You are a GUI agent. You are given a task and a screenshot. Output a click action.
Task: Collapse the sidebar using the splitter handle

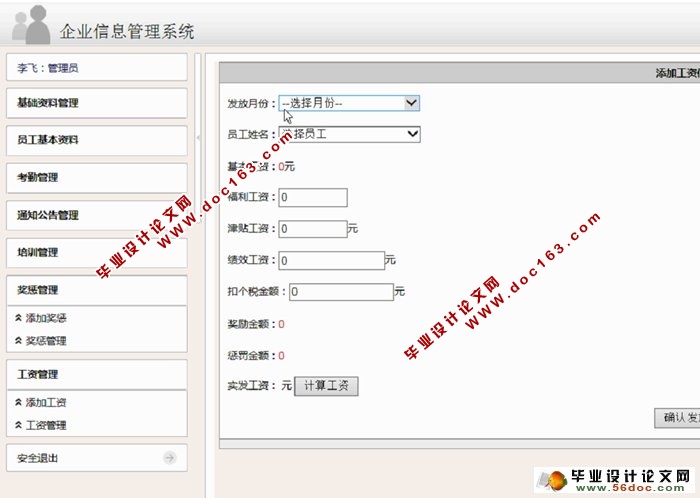(198, 138)
